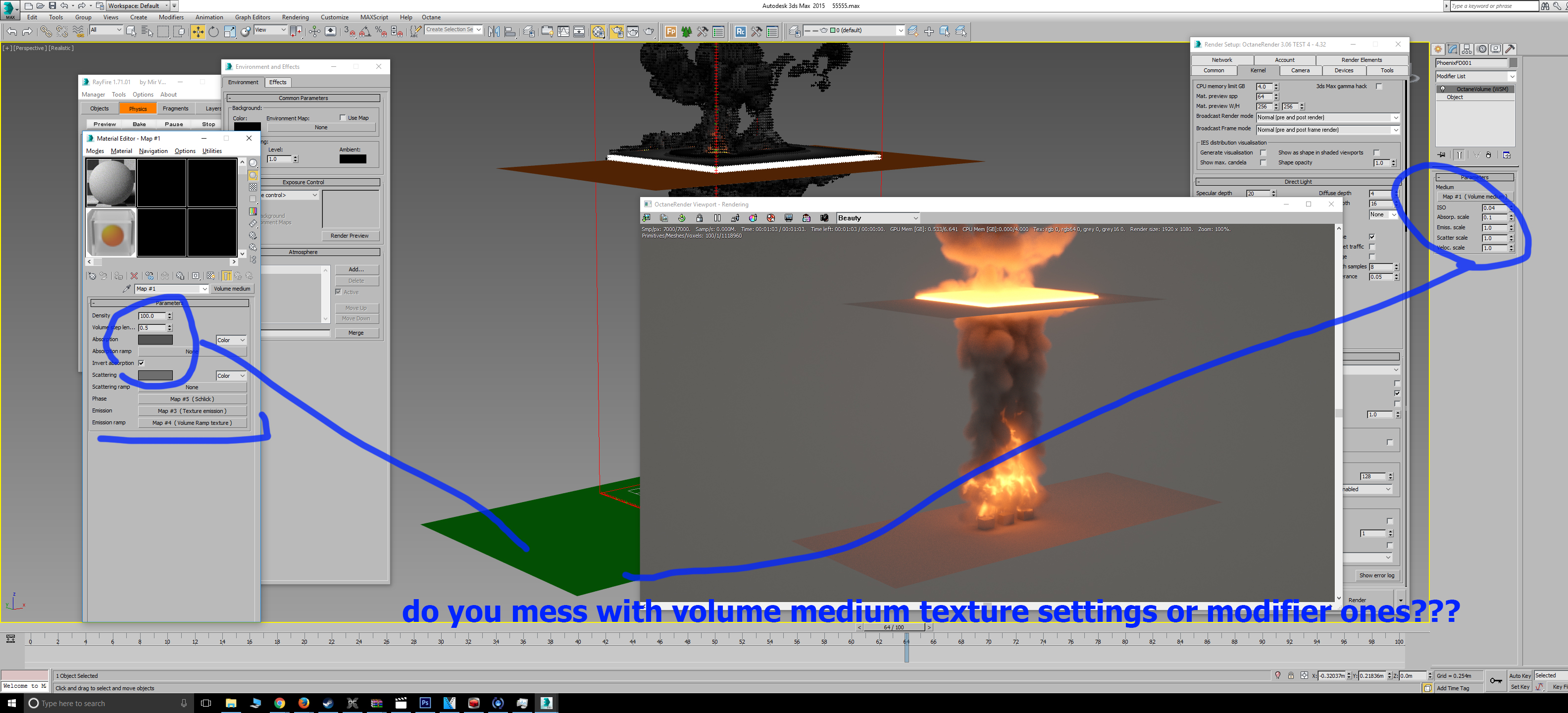Toggle the angle snap icon
Viewport: 1568px width, 713px height.
(x=365, y=31)
